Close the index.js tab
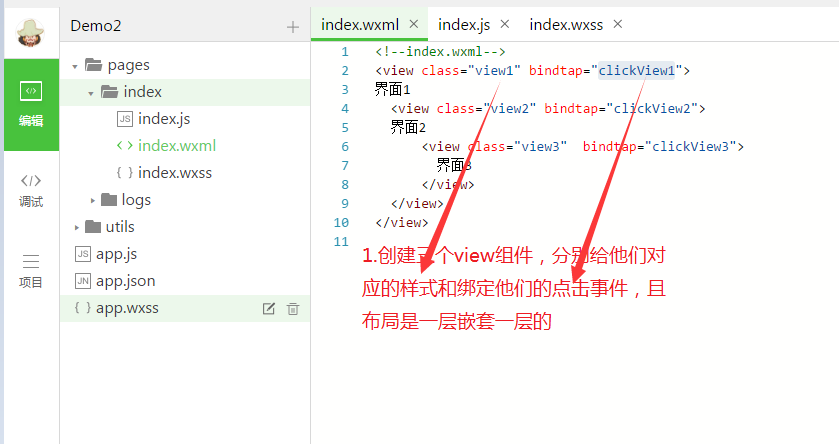 point(504,23)
